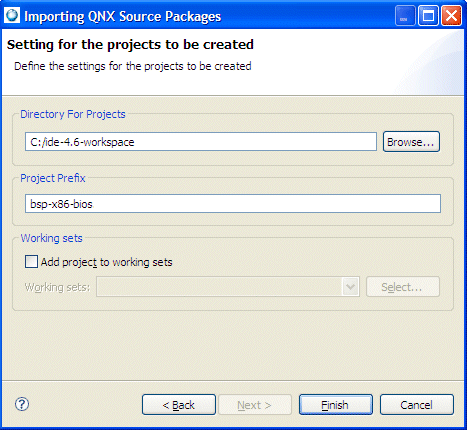Click the 'Add project to working sets' label
Viewport: 467px width, 430px height.
coord(107,262)
